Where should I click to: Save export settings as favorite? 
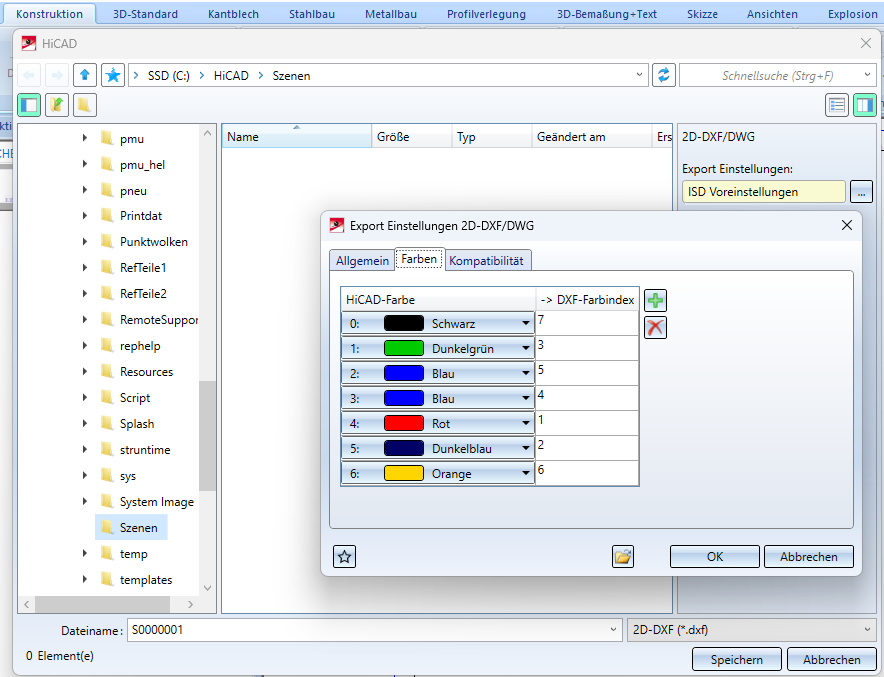click(344, 557)
